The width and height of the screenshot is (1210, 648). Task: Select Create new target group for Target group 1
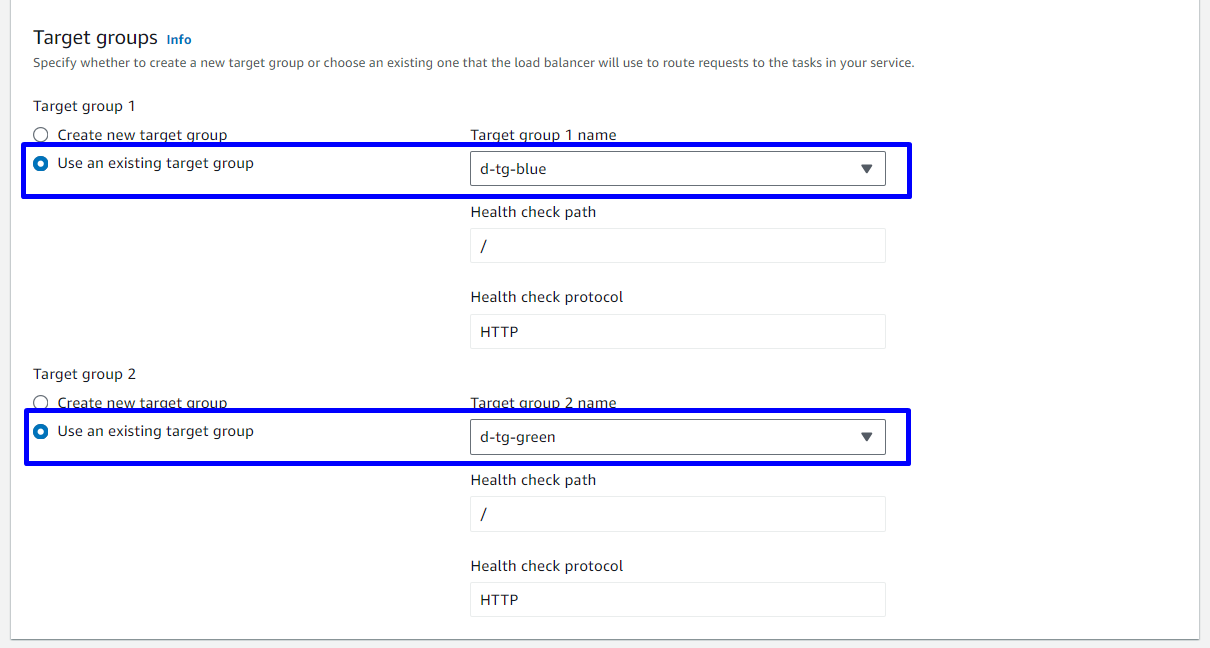(41, 135)
